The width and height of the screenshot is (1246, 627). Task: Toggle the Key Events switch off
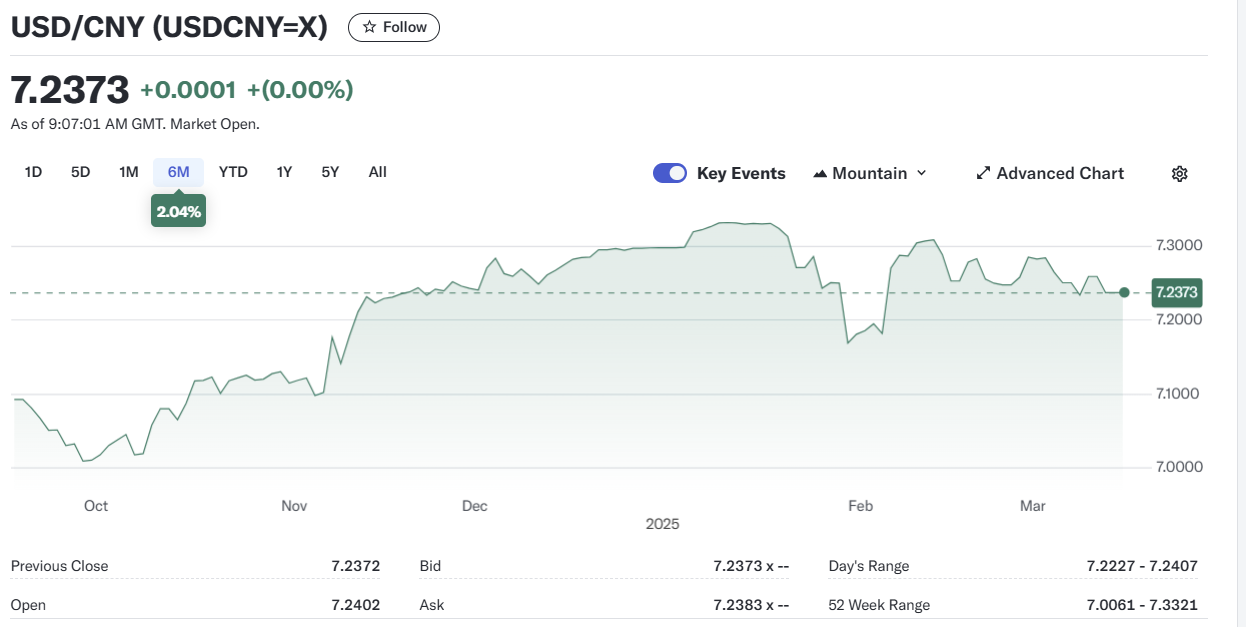click(x=670, y=173)
